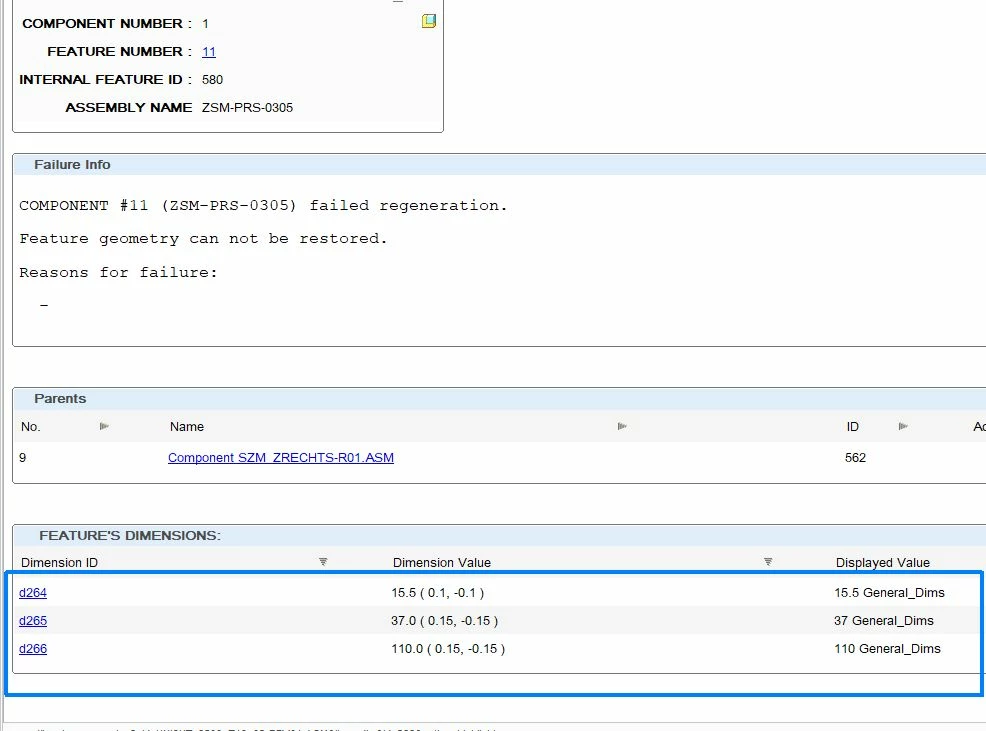Open filter for Dimension Value column
Image resolution: width=986 pixels, height=731 pixels.
(768, 562)
